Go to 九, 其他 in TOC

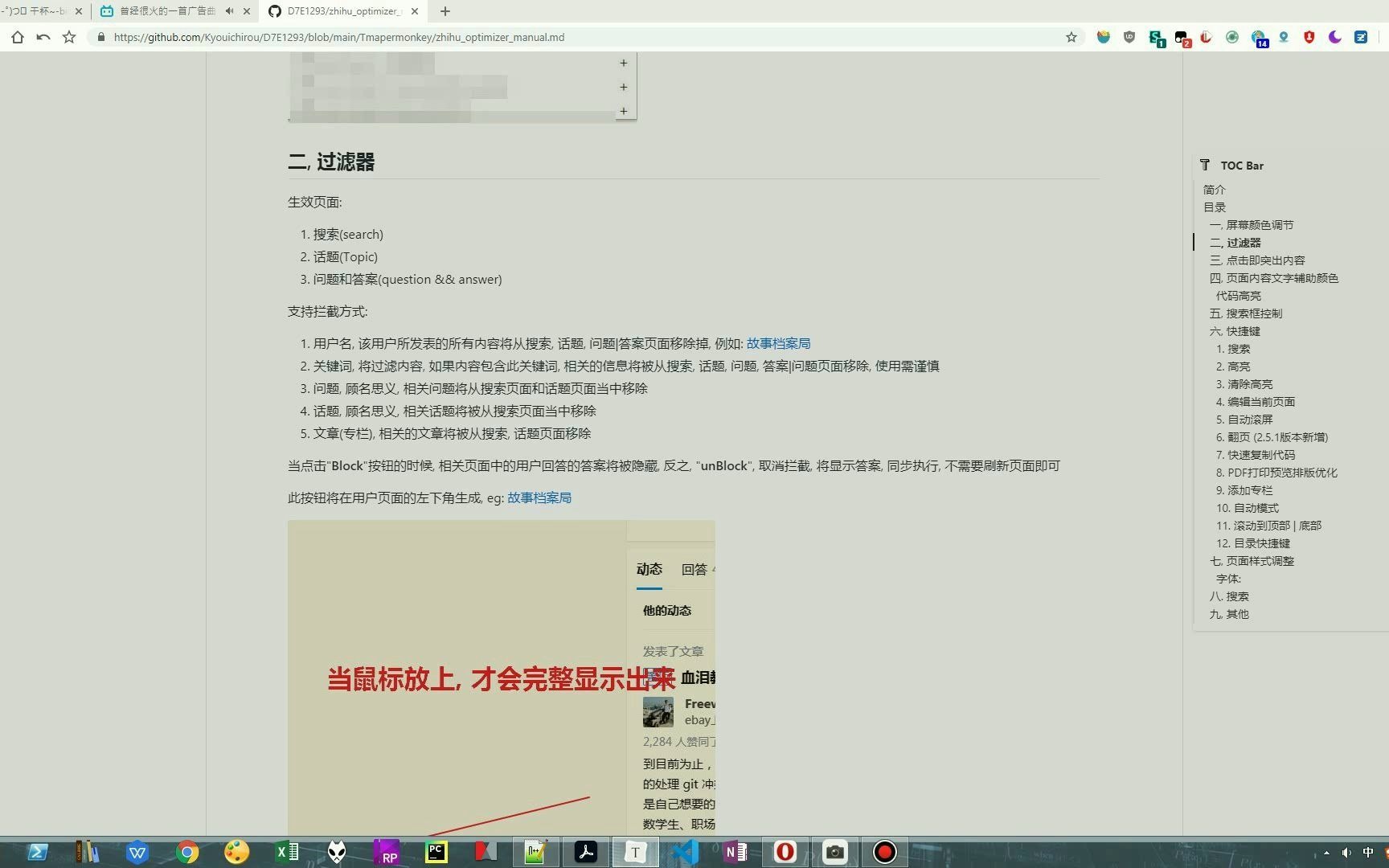(x=1229, y=614)
